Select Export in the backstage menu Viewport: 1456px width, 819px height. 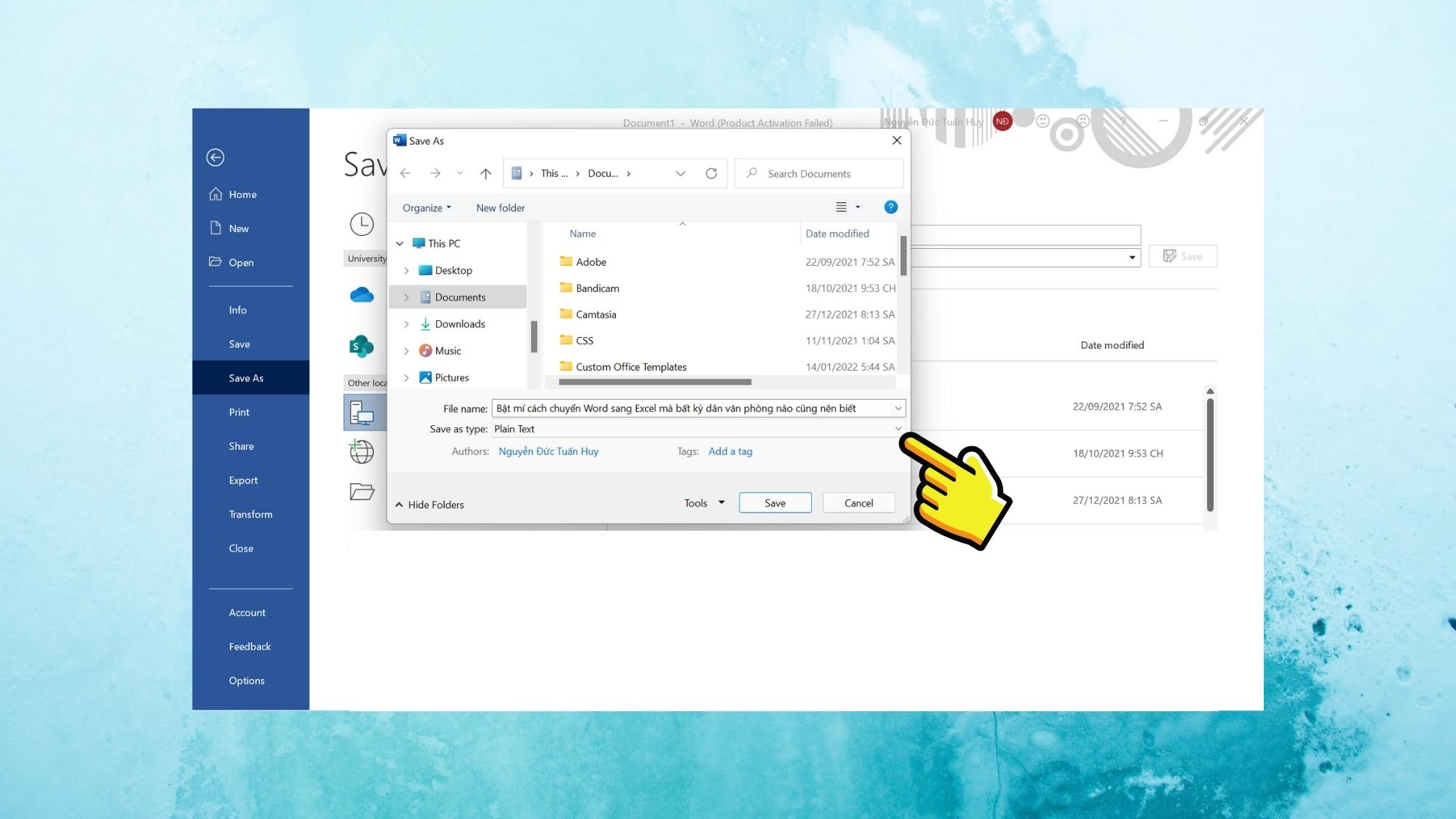click(243, 480)
